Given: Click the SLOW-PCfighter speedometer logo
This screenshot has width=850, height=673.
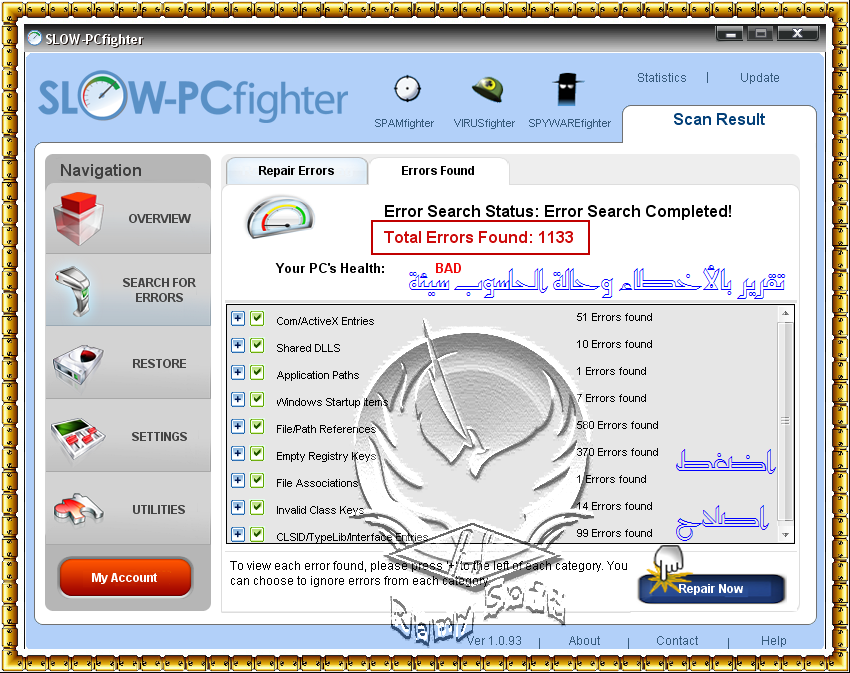Looking at the screenshot, I should [103, 95].
